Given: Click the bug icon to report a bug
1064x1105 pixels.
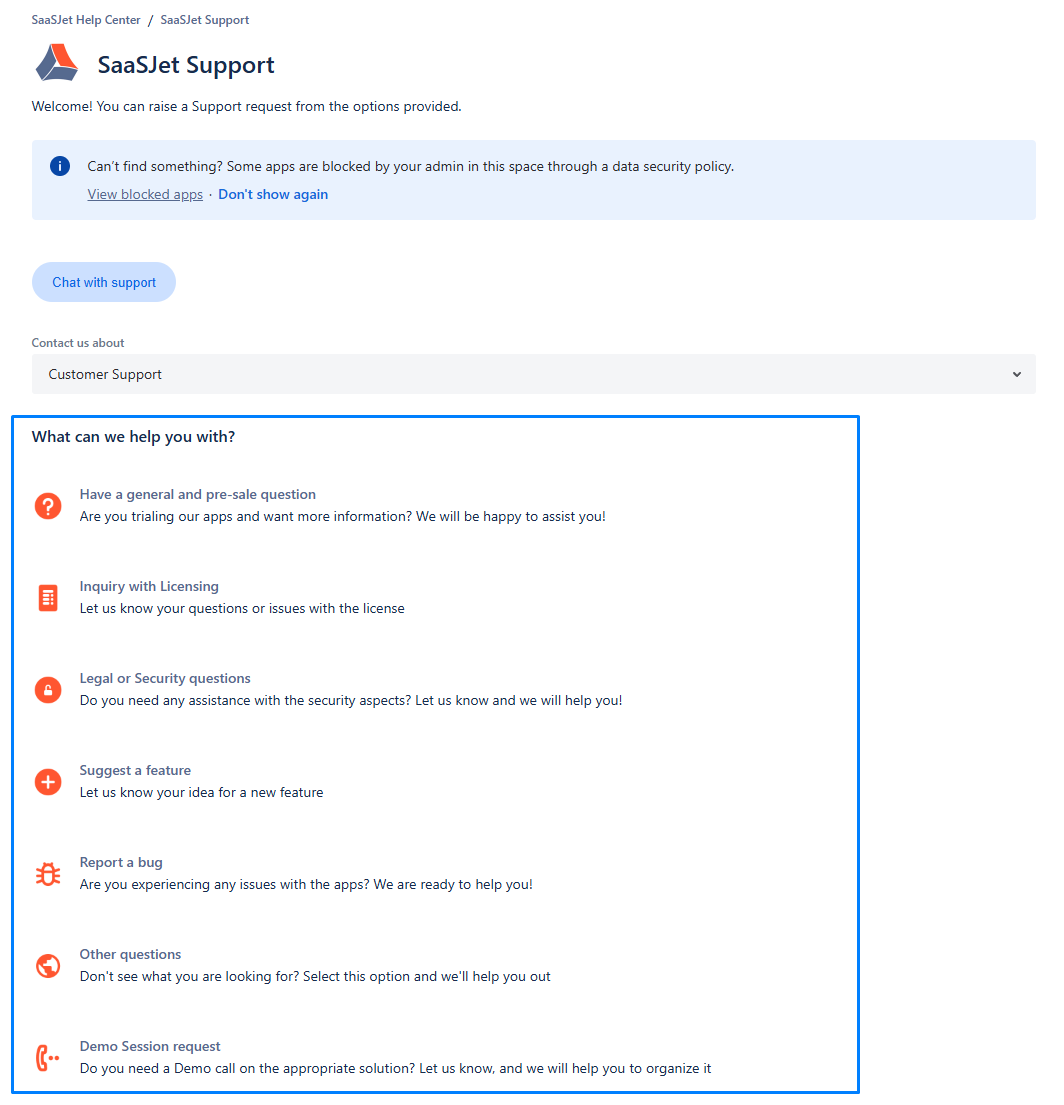Looking at the screenshot, I should (48, 874).
